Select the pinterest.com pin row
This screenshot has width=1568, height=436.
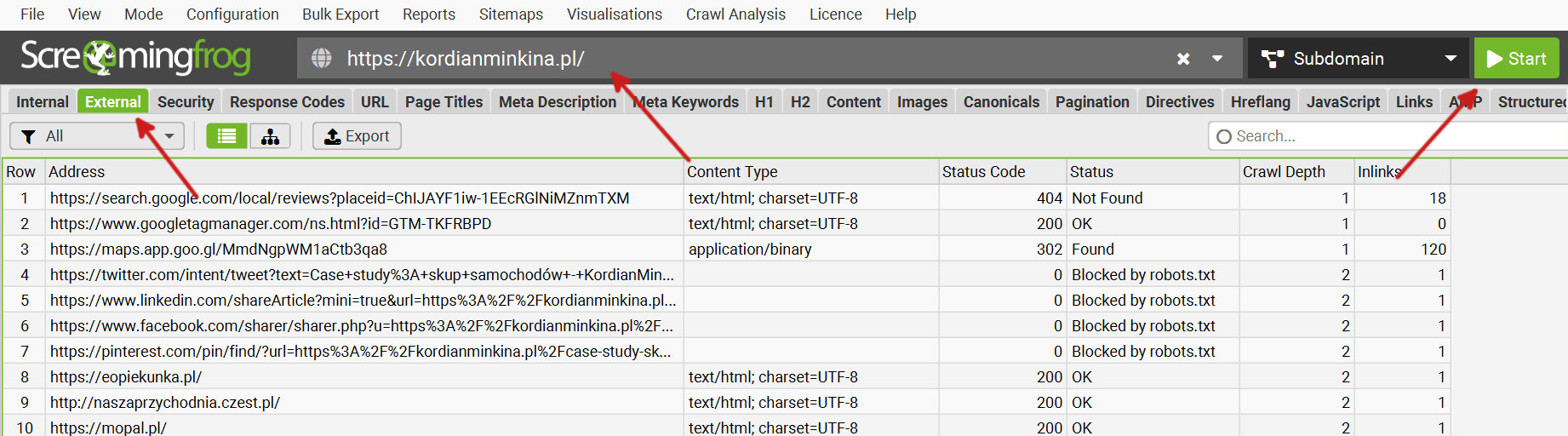(726, 352)
